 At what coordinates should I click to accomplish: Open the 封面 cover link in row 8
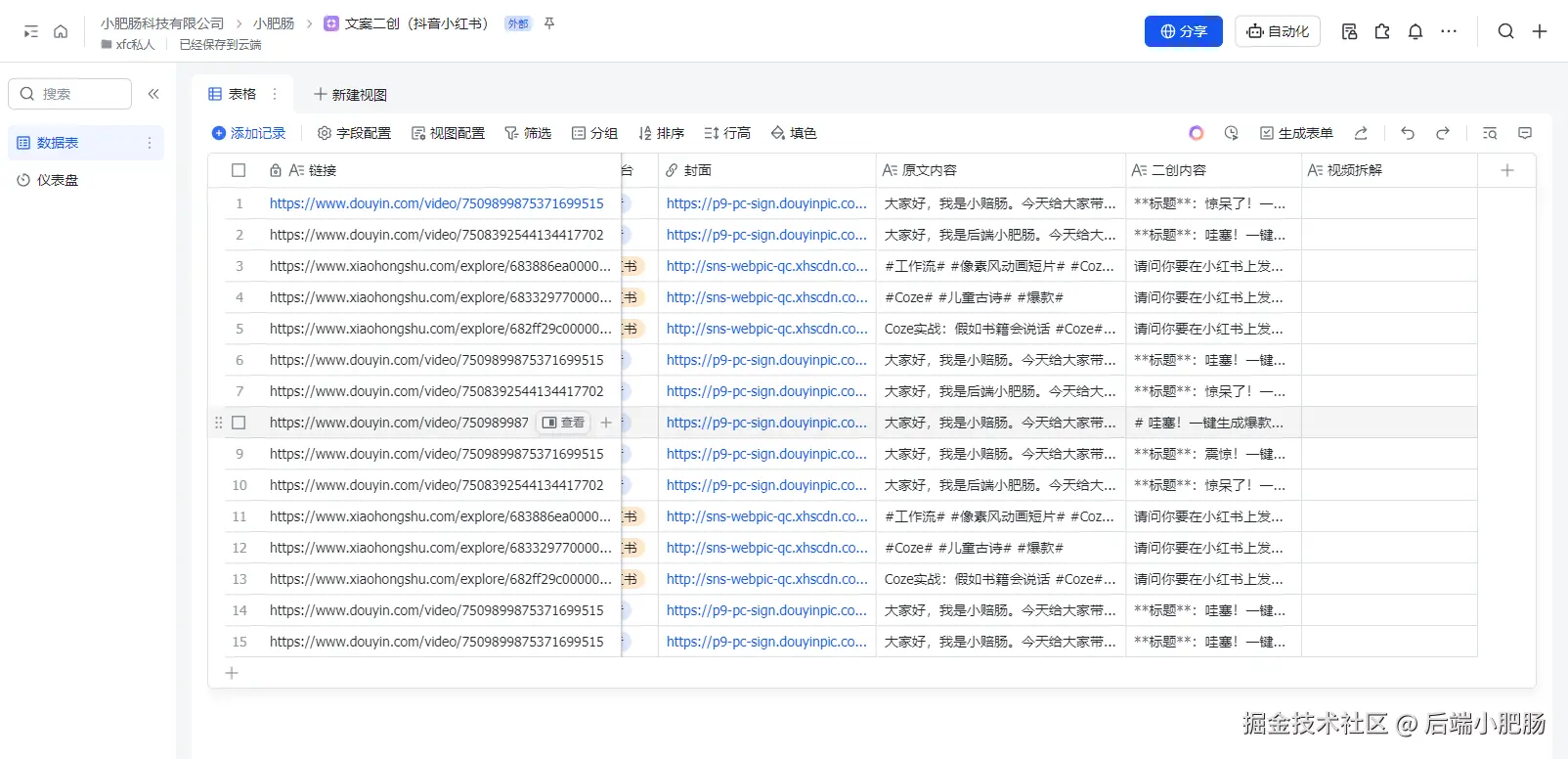(x=766, y=423)
